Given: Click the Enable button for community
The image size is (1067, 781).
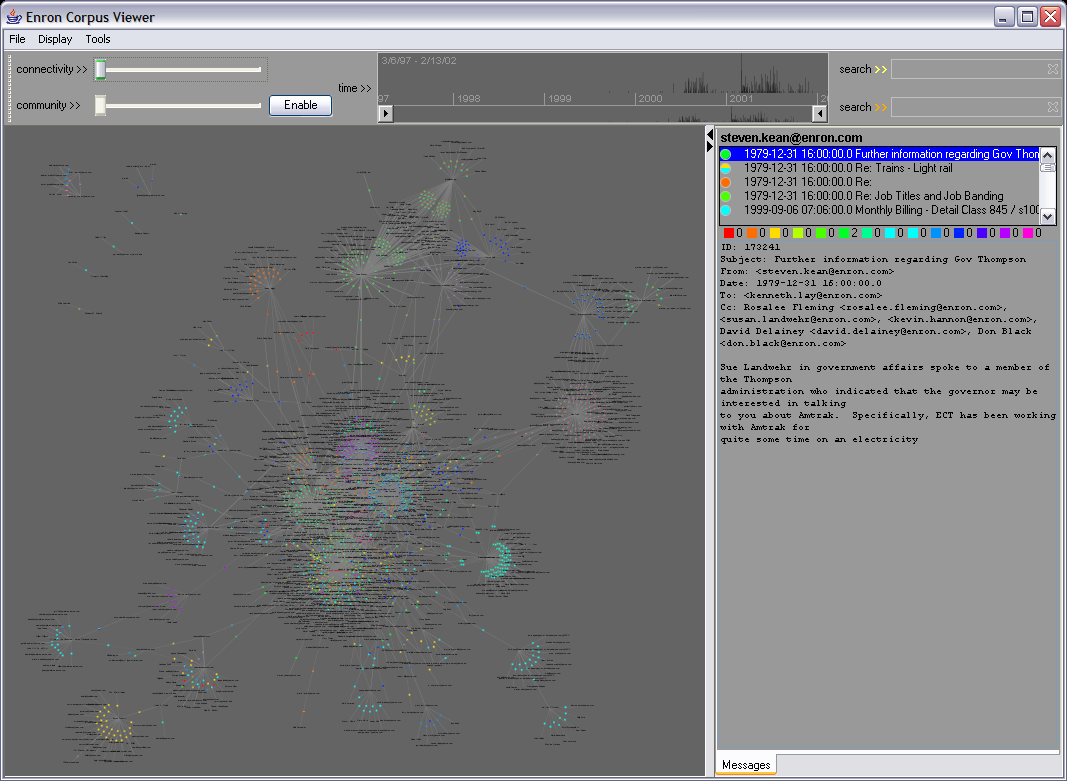Looking at the screenshot, I should click(x=301, y=105).
